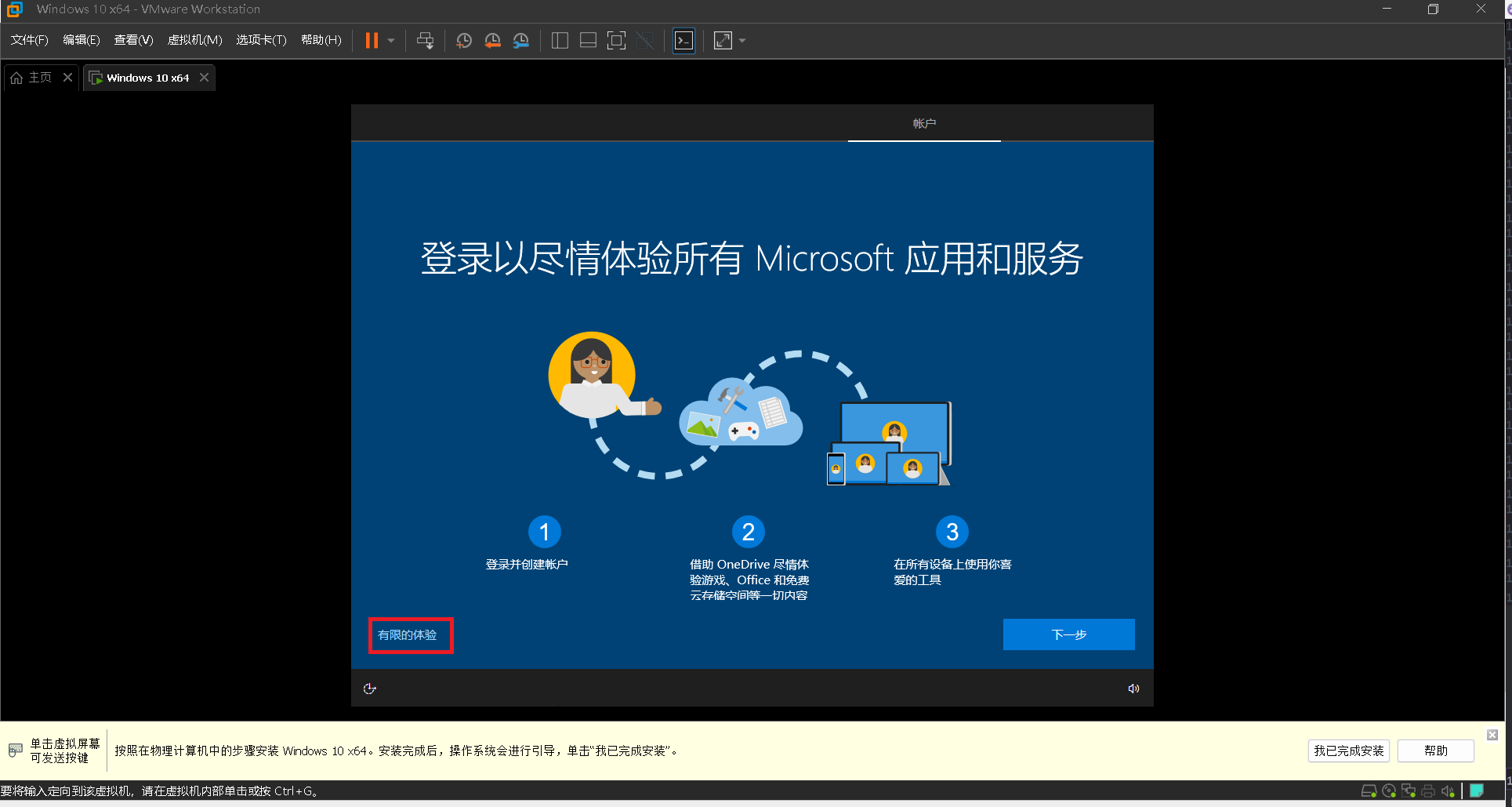Click the multi-device screens illustration
This screenshot has height=807, width=1512.
(x=890, y=443)
